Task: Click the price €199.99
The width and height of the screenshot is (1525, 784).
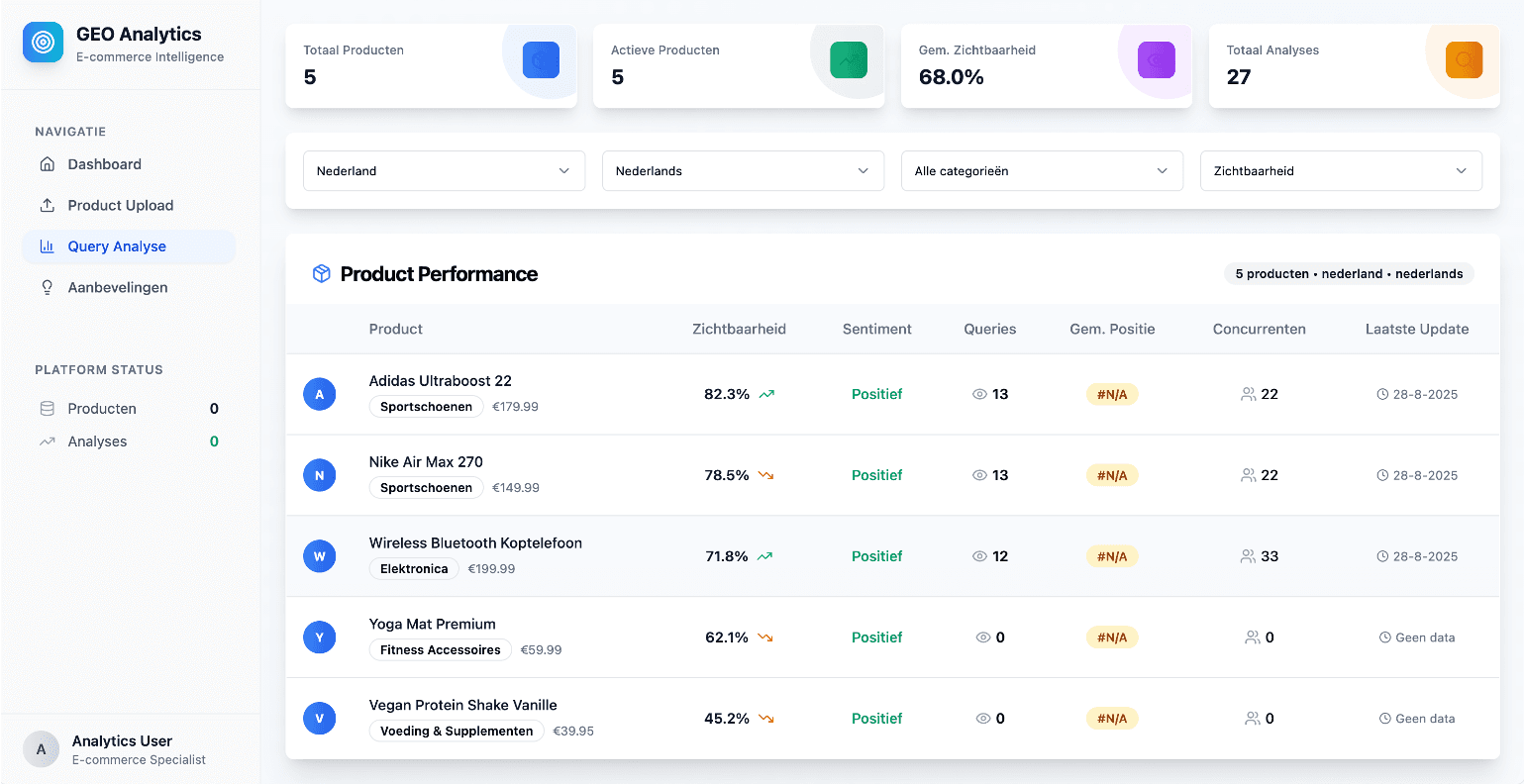Action: coord(491,568)
